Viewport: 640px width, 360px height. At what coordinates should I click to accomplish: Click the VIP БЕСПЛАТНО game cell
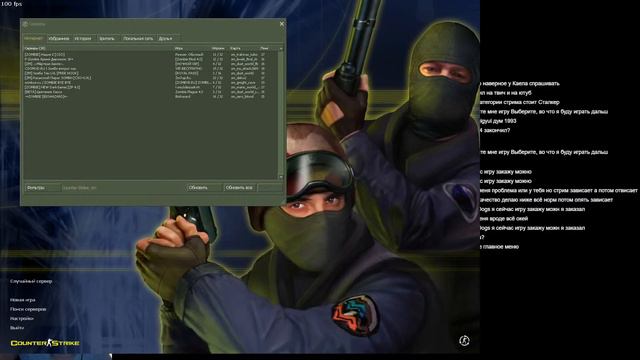tap(188, 69)
